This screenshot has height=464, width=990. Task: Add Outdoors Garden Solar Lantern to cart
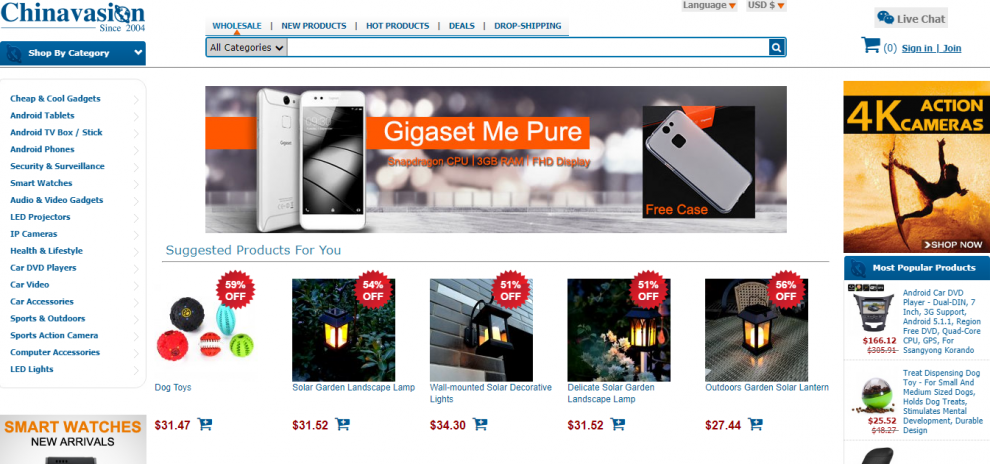[x=755, y=424]
